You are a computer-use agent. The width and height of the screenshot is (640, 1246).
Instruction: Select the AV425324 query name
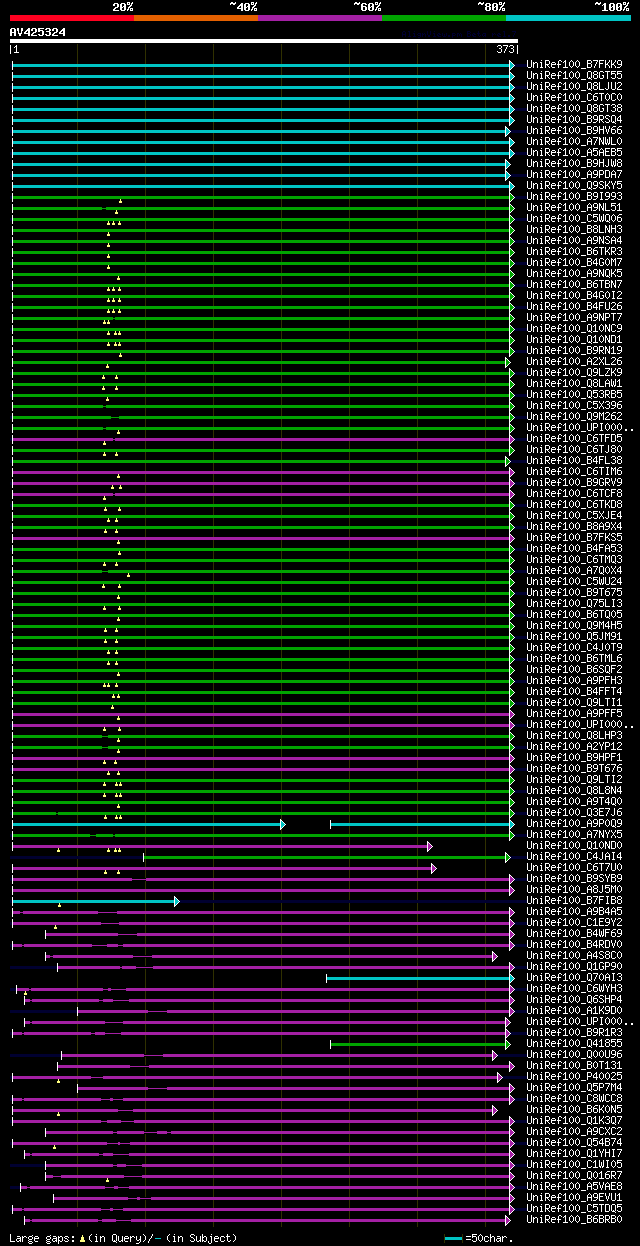click(x=38, y=32)
